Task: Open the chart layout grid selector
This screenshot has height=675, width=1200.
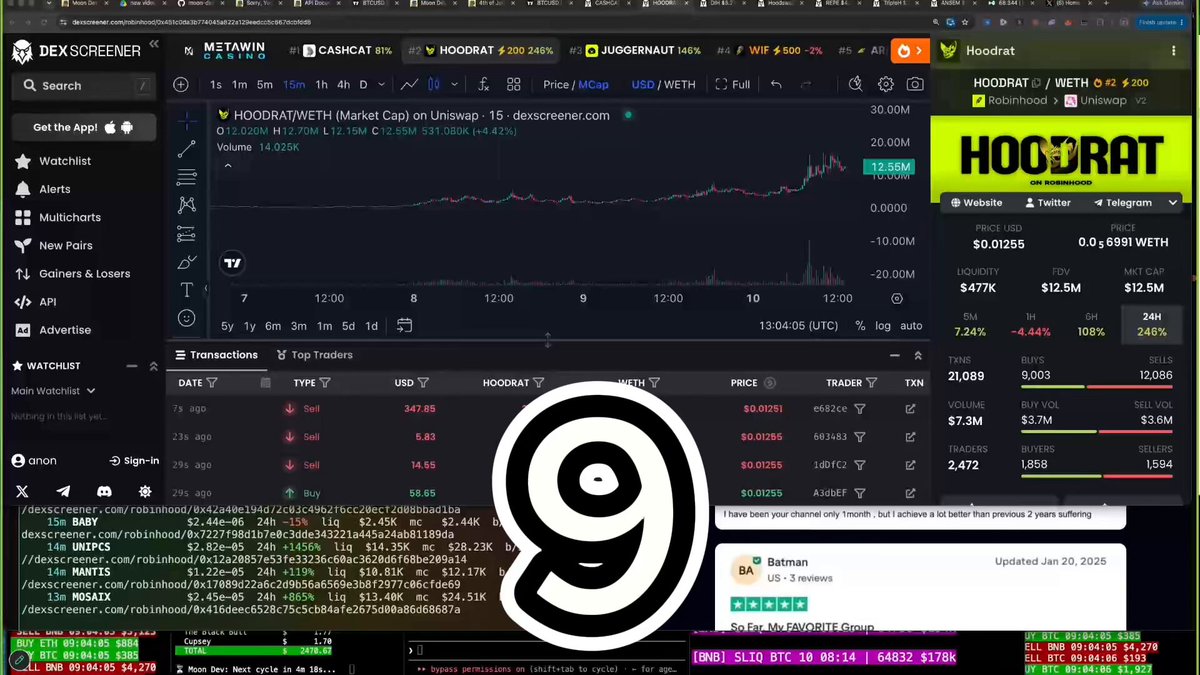Action: click(x=513, y=85)
